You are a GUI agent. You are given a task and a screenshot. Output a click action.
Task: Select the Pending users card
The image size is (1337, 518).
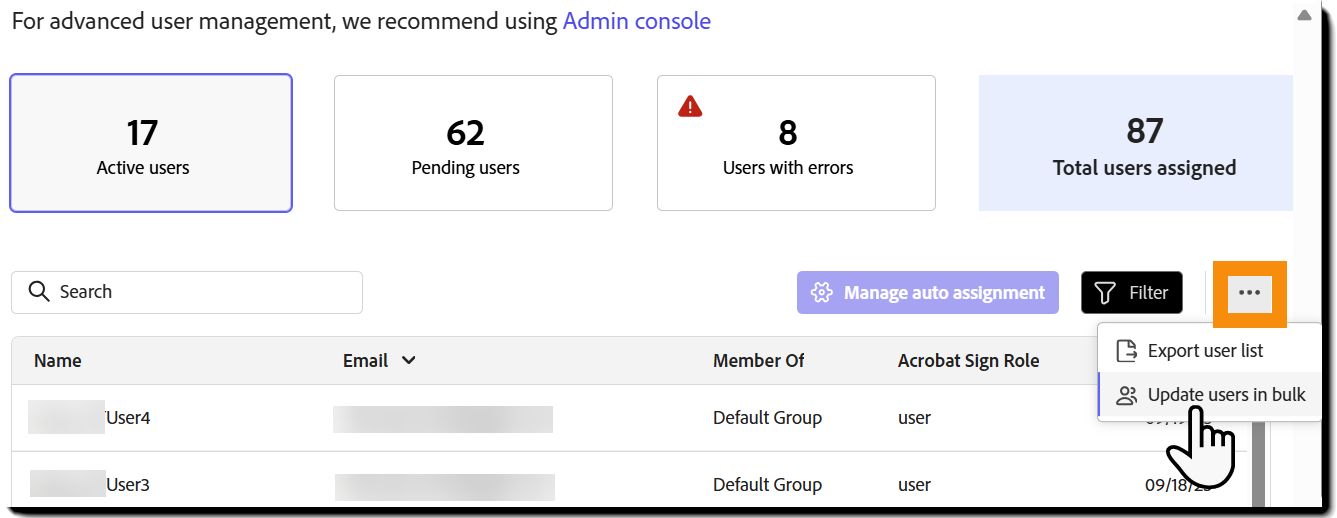pyautogui.click(x=473, y=143)
